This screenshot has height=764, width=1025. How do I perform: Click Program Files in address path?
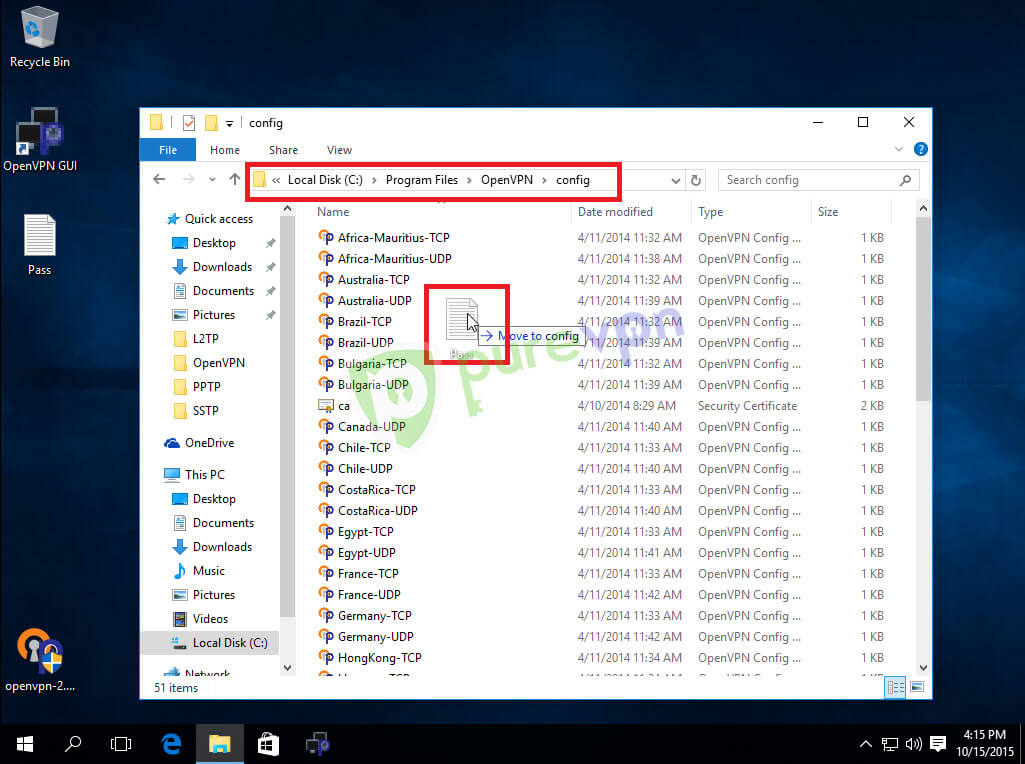(422, 180)
